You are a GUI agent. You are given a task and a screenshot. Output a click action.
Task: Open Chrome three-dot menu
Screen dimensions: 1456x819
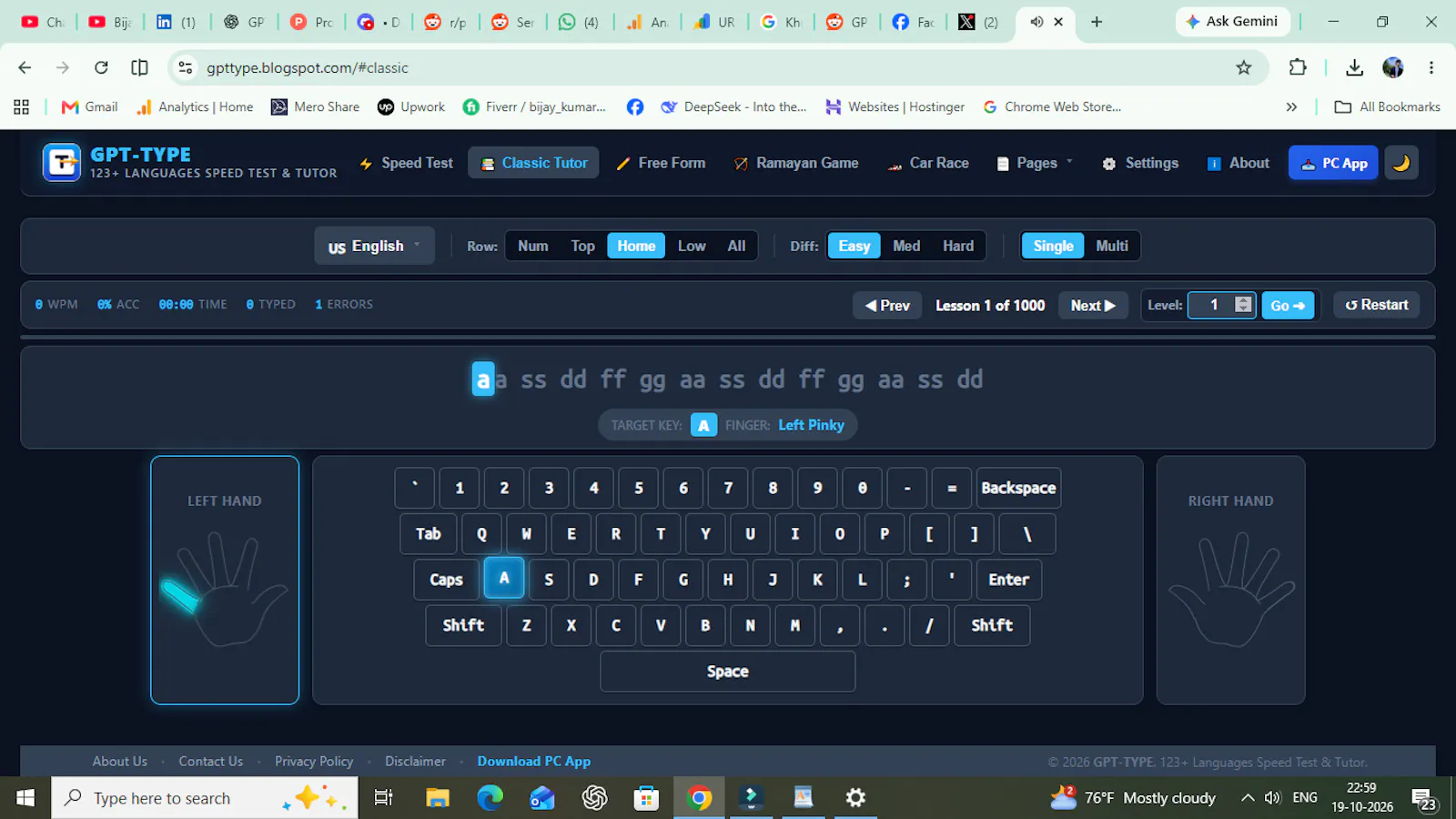[x=1431, y=67]
